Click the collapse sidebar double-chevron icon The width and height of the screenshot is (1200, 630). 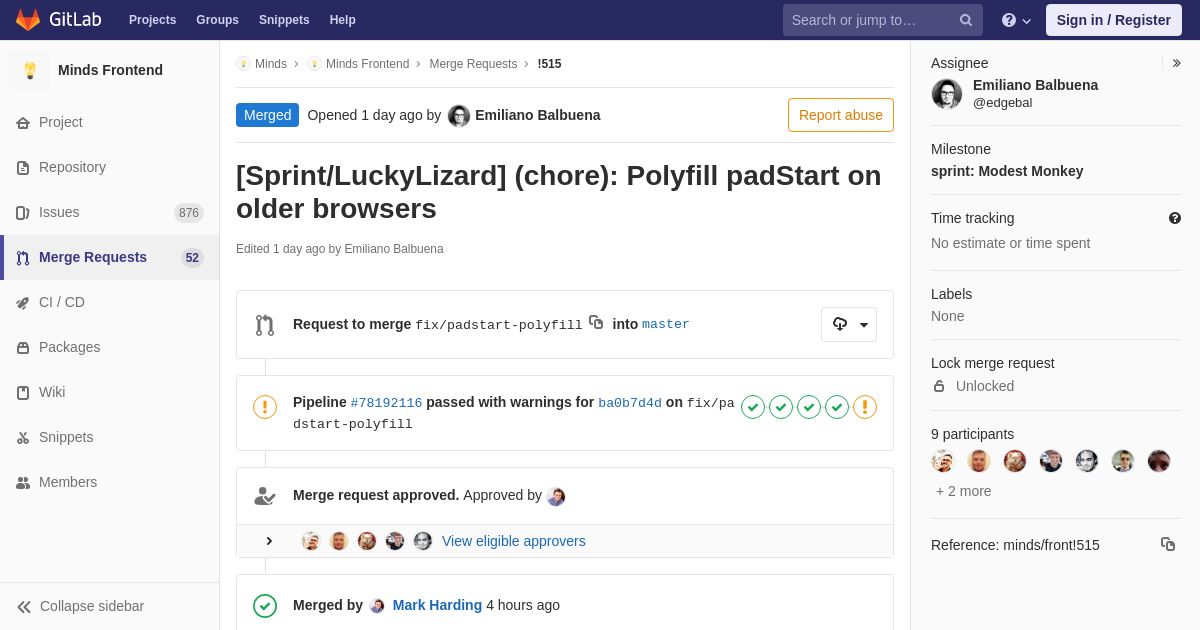click(x=24, y=607)
